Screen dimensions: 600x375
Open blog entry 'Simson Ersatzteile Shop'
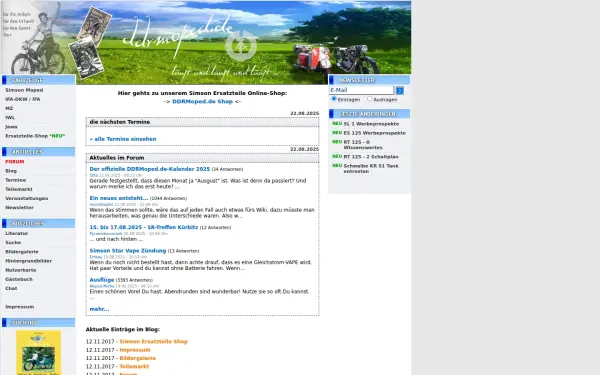pos(153,342)
